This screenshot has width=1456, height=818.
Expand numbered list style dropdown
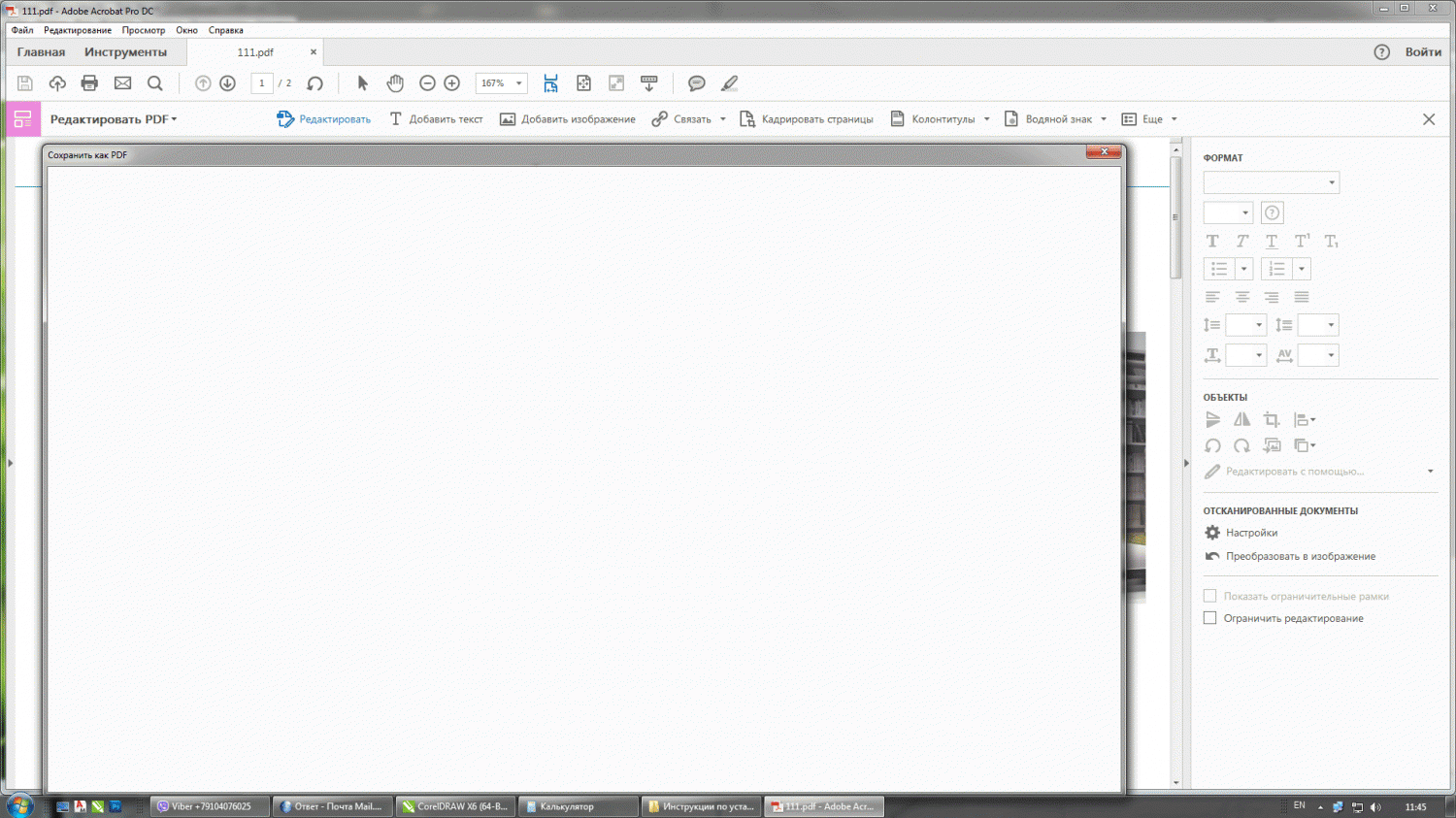point(1302,269)
